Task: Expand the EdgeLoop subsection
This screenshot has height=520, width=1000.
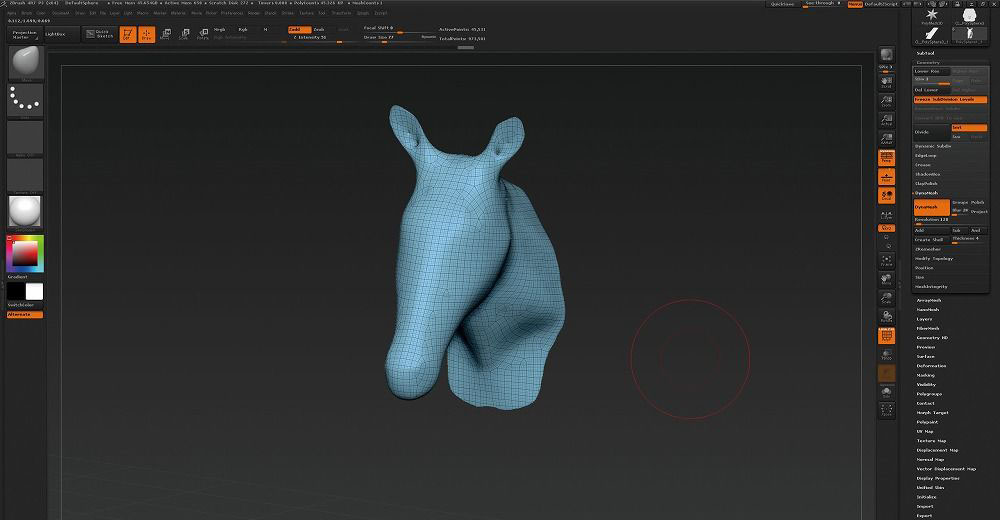Action: pyautogui.click(x=925, y=156)
